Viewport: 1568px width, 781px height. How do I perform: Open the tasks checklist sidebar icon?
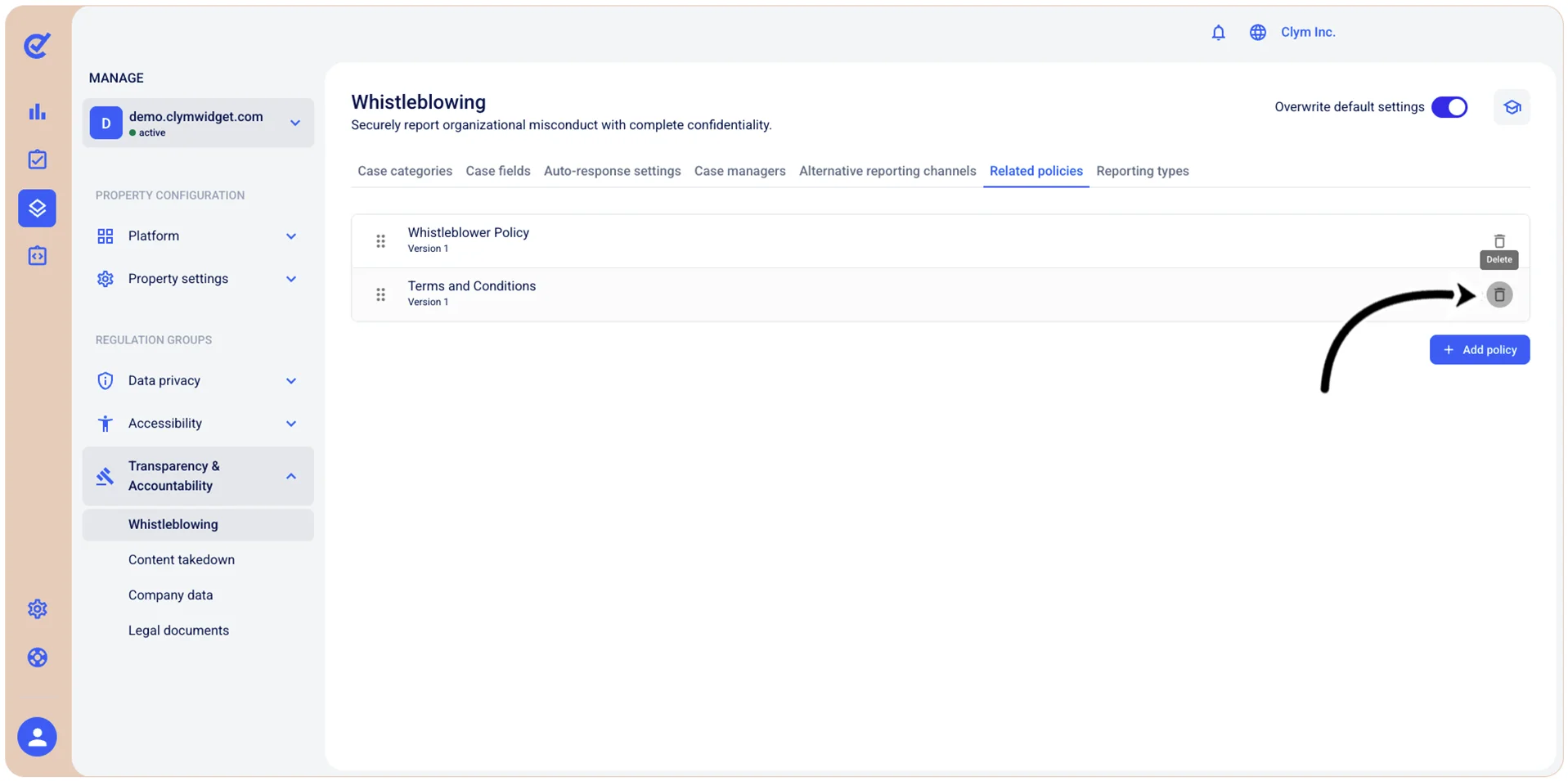(37, 159)
